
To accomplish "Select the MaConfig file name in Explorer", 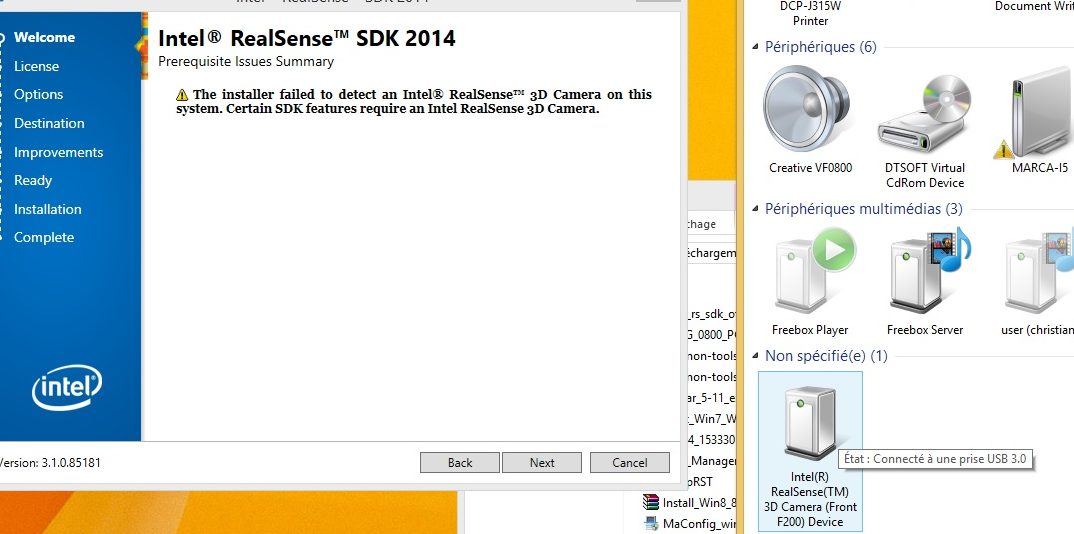I will click(x=699, y=524).
